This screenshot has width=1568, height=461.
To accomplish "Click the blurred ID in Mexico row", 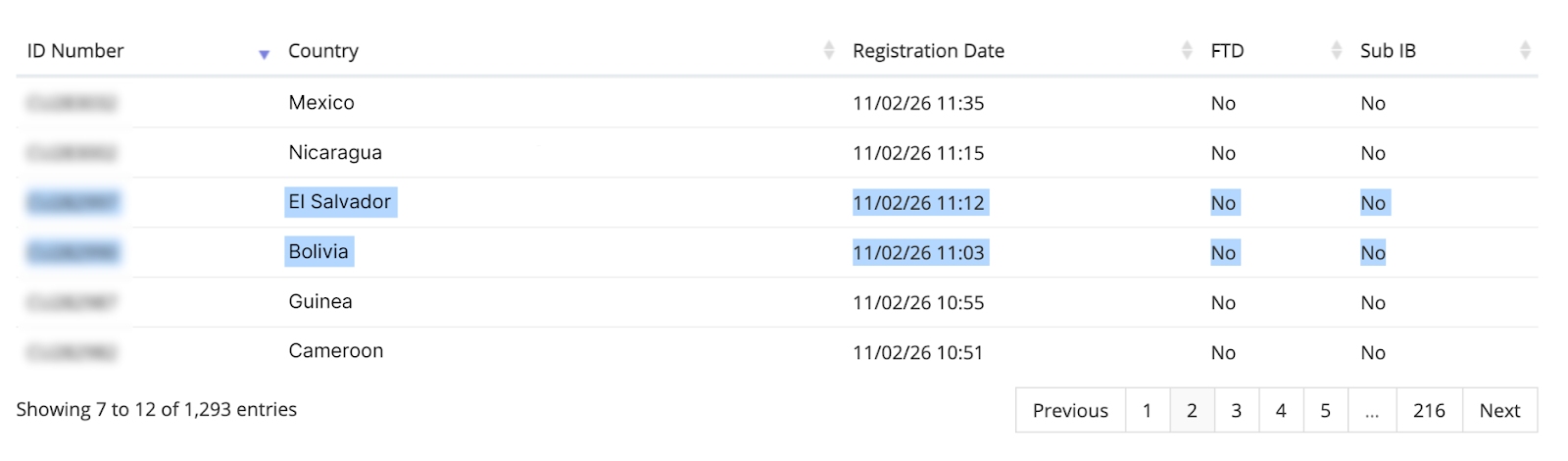I will click(73, 103).
